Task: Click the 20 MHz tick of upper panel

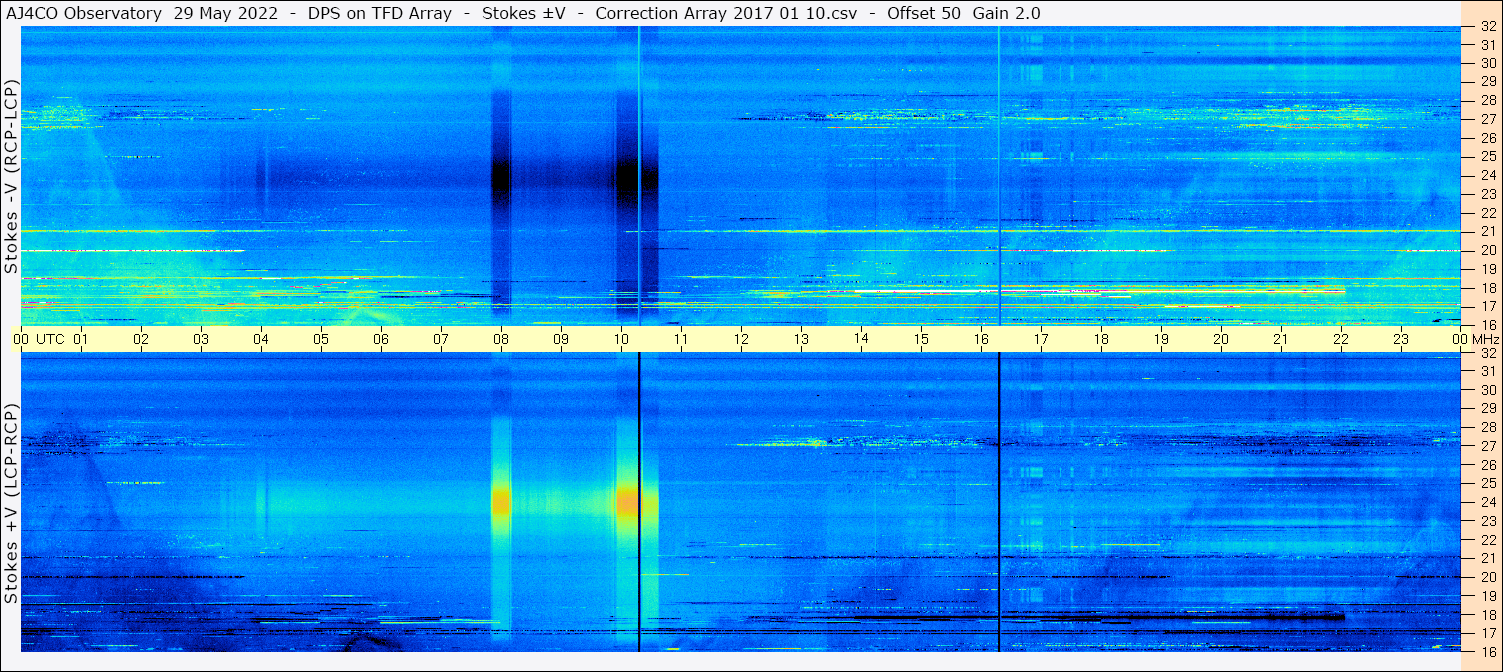Action: click(1487, 250)
